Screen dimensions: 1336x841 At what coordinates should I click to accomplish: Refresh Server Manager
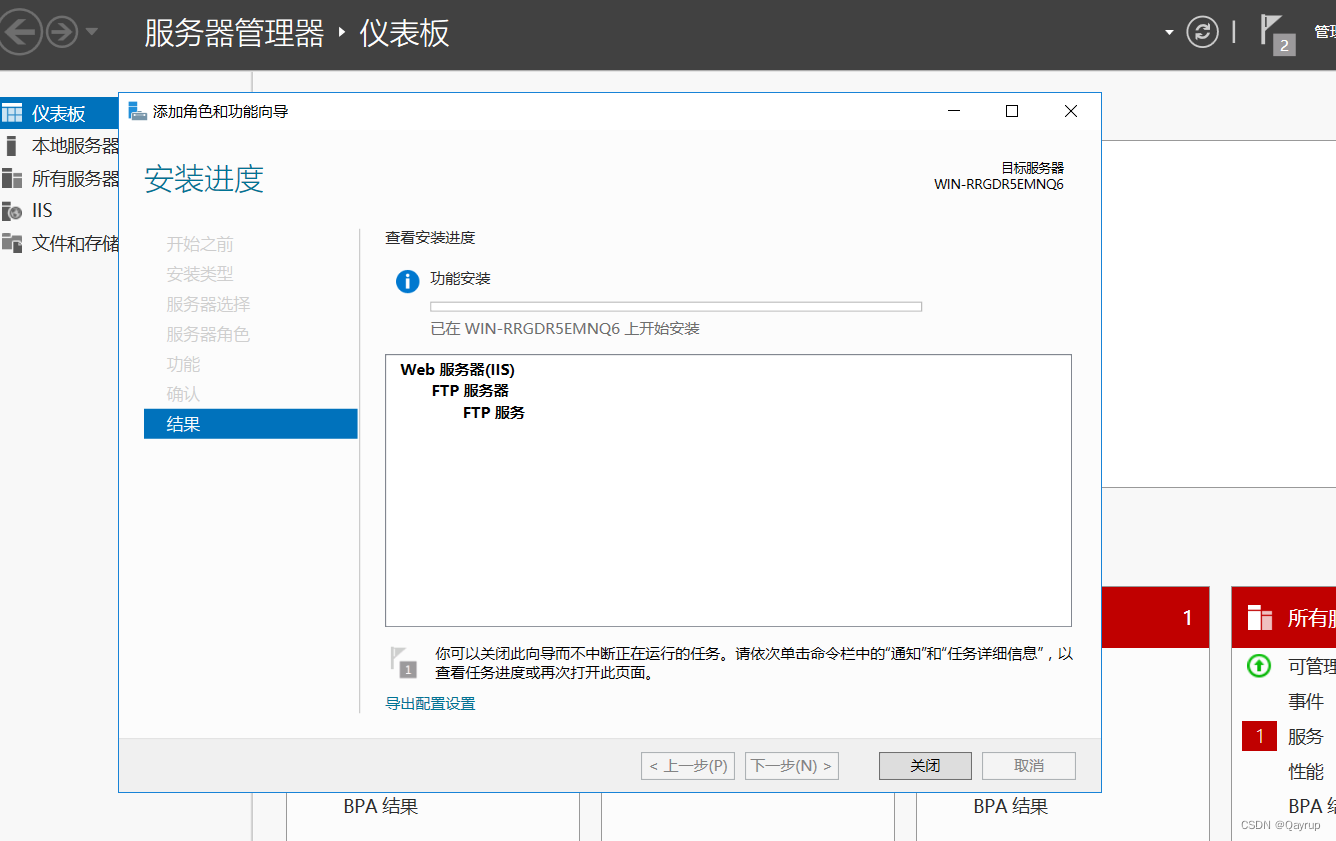tap(1203, 31)
